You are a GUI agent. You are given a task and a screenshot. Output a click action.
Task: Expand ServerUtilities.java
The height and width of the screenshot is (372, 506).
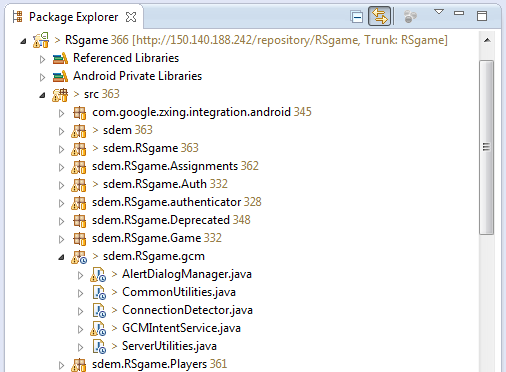point(80,347)
